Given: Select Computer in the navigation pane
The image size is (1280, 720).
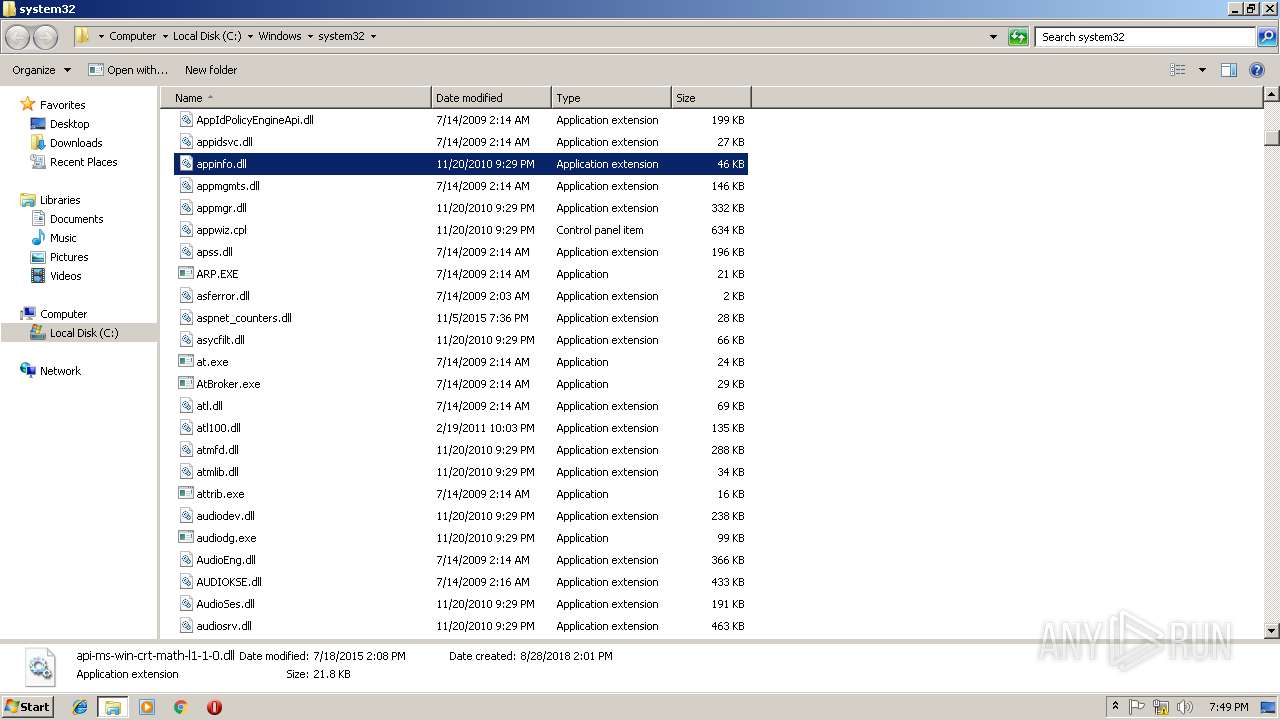Looking at the screenshot, I should [x=63, y=314].
